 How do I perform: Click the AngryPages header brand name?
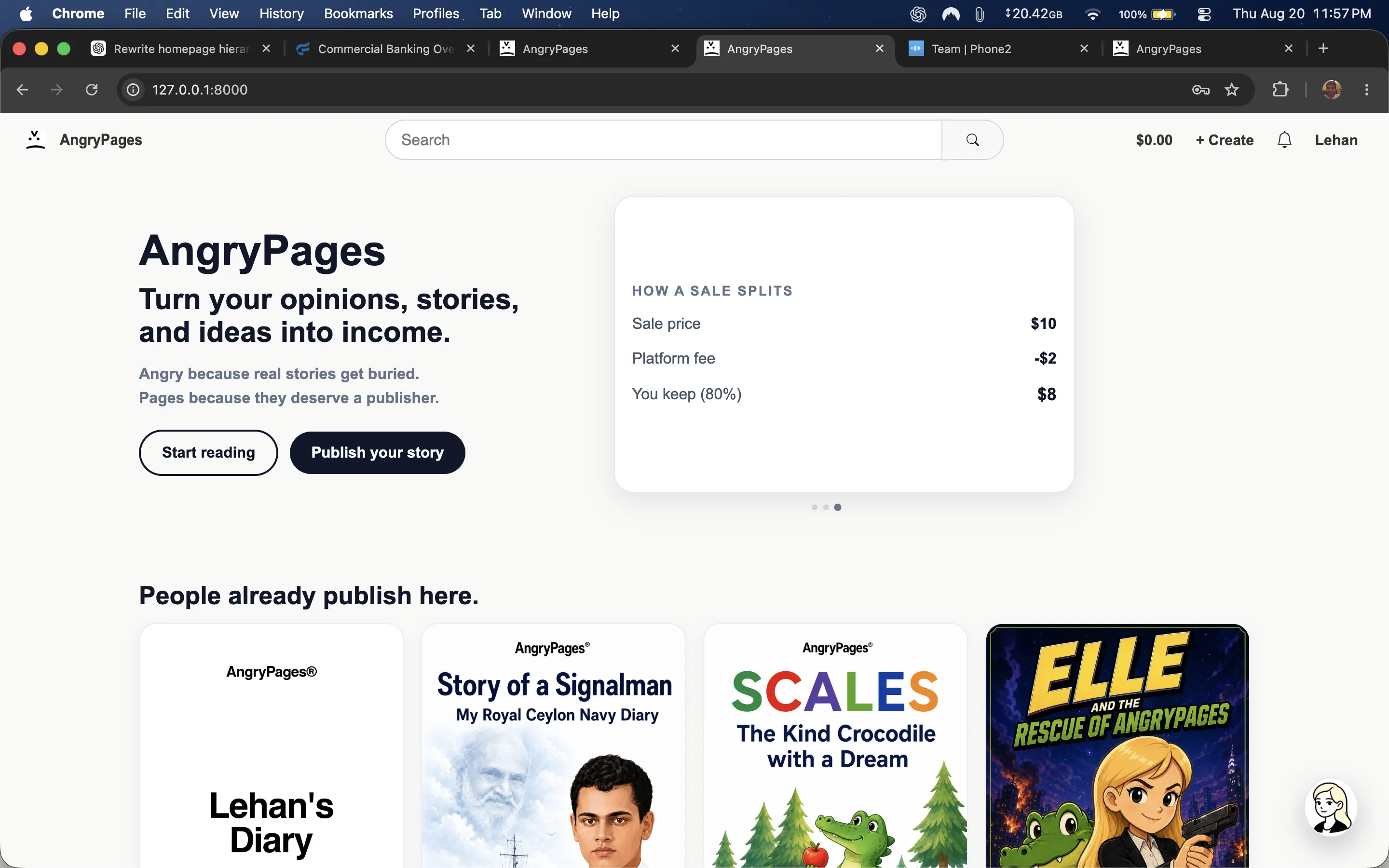(x=101, y=140)
